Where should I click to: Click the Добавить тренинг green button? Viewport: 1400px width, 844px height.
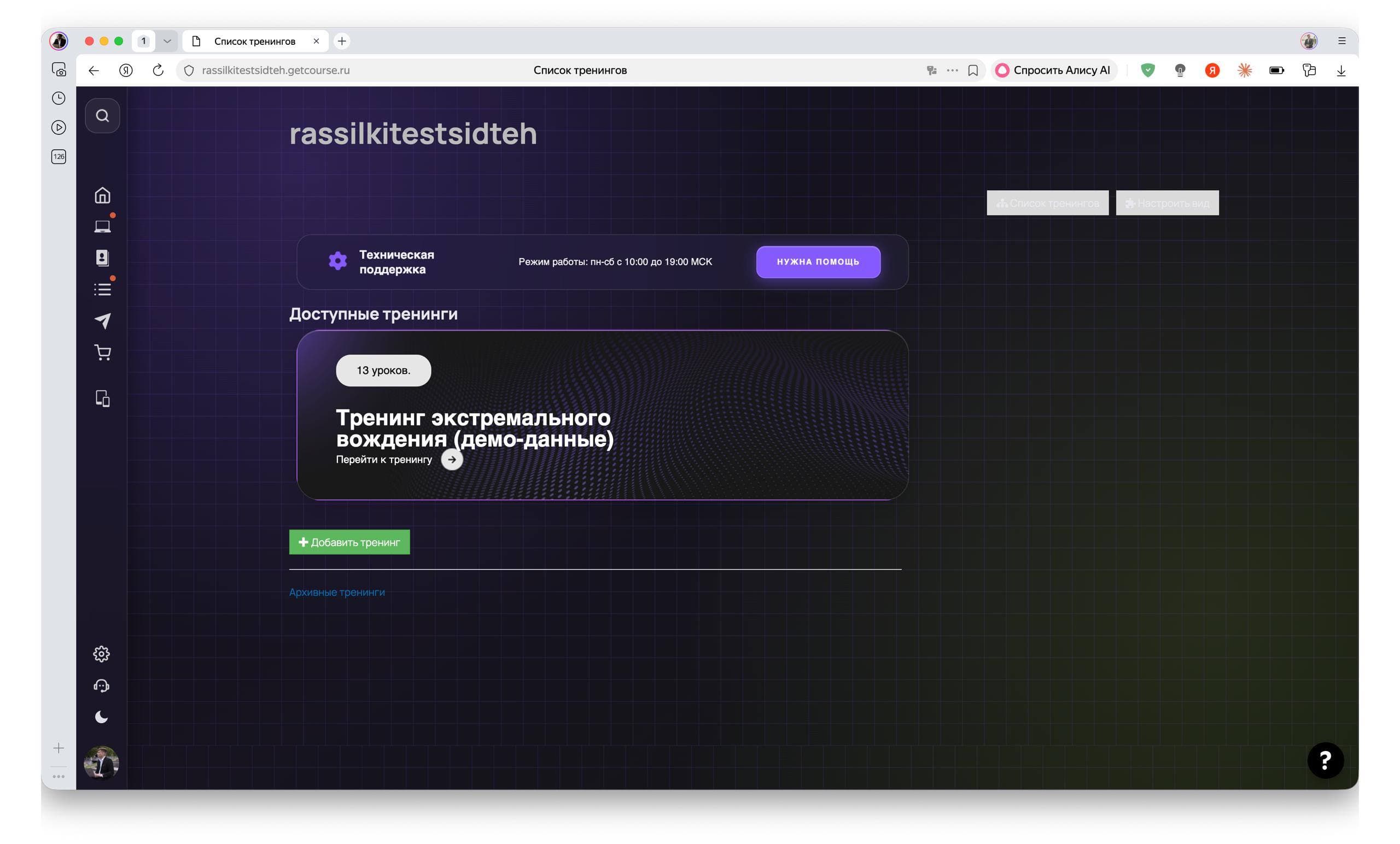tap(349, 542)
